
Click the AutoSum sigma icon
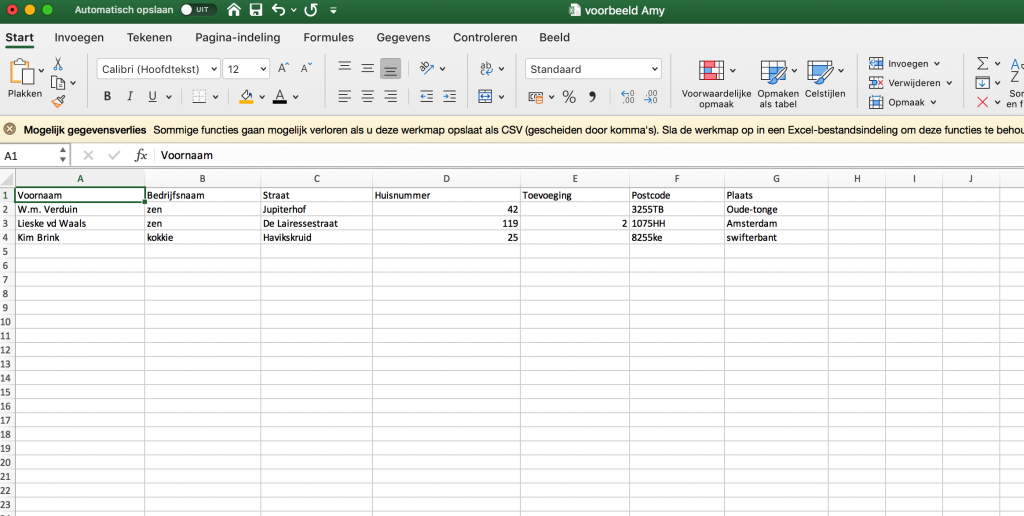point(982,63)
